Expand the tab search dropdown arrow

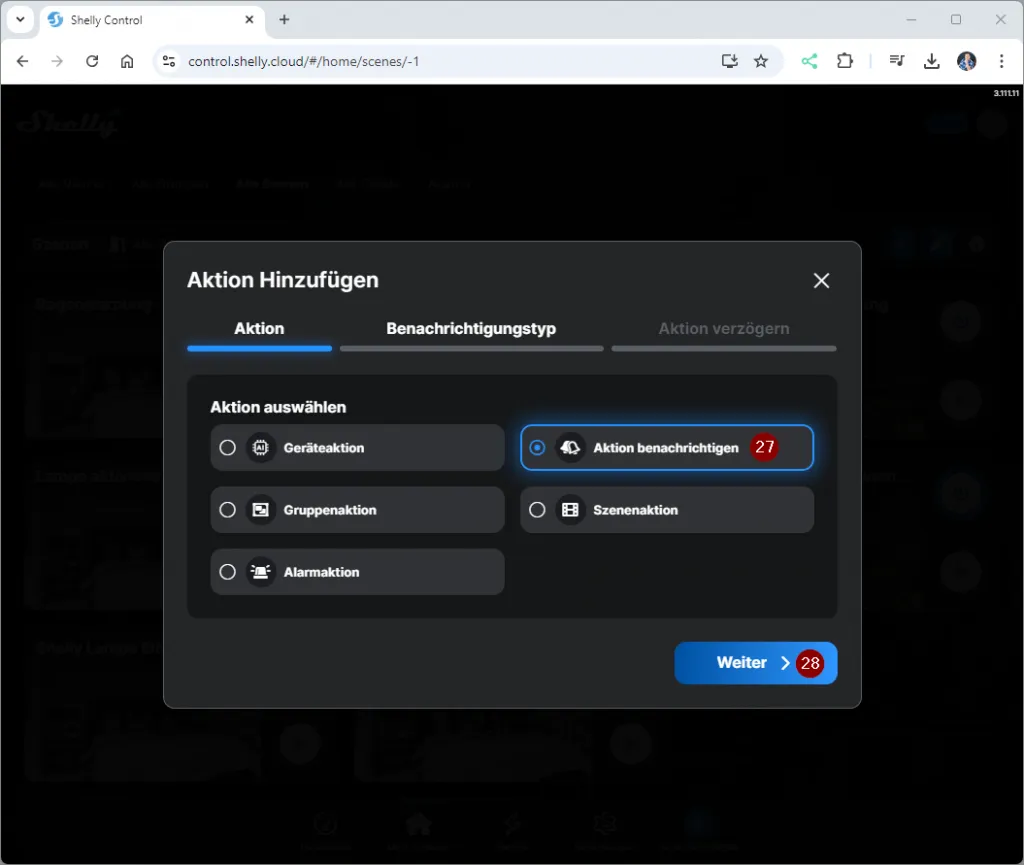pos(20,20)
